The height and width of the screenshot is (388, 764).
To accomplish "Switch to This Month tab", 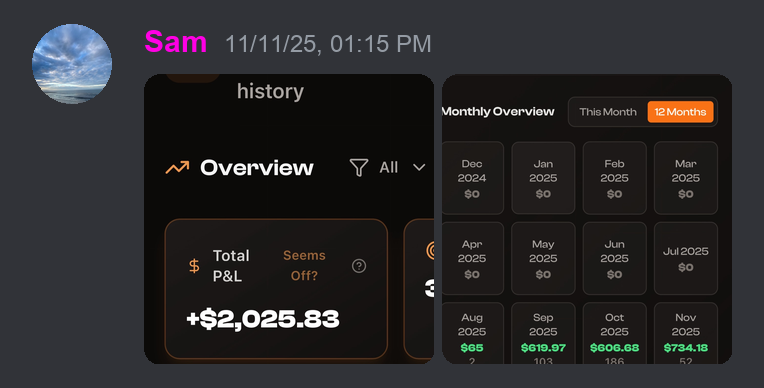I will point(608,112).
